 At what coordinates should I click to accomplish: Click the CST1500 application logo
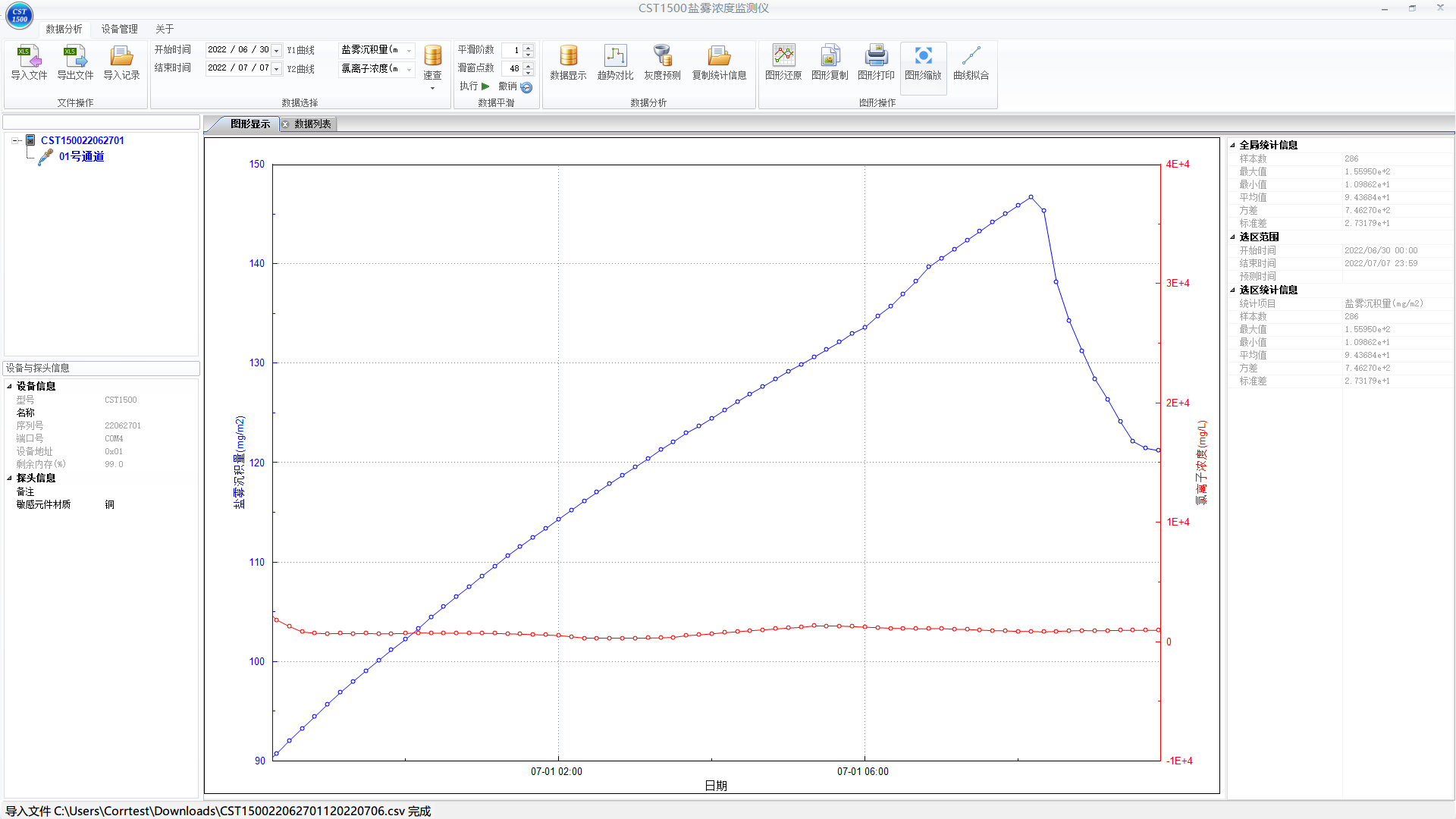[x=20, y=15]
